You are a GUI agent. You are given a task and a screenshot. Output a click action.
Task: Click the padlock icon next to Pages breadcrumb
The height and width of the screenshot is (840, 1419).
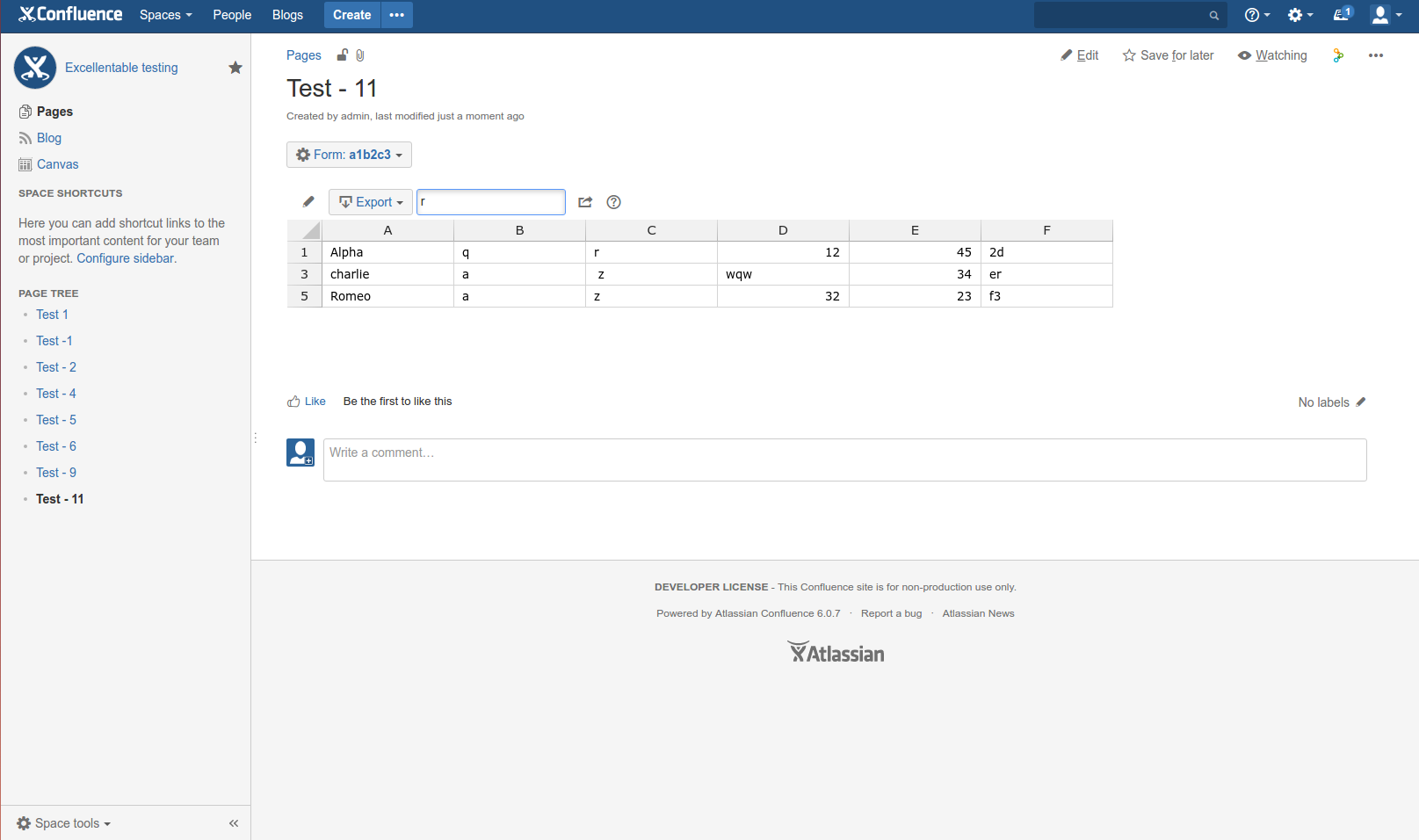tap(342, 54)
